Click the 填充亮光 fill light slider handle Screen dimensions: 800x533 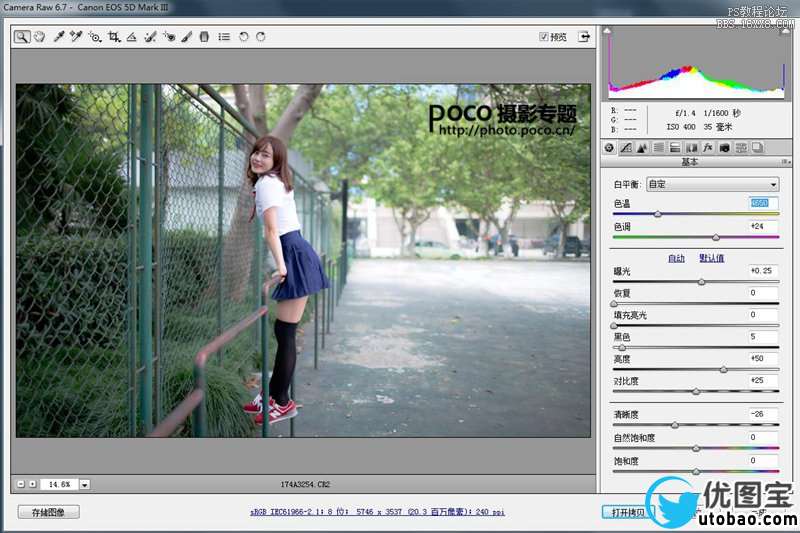(614, 325)
